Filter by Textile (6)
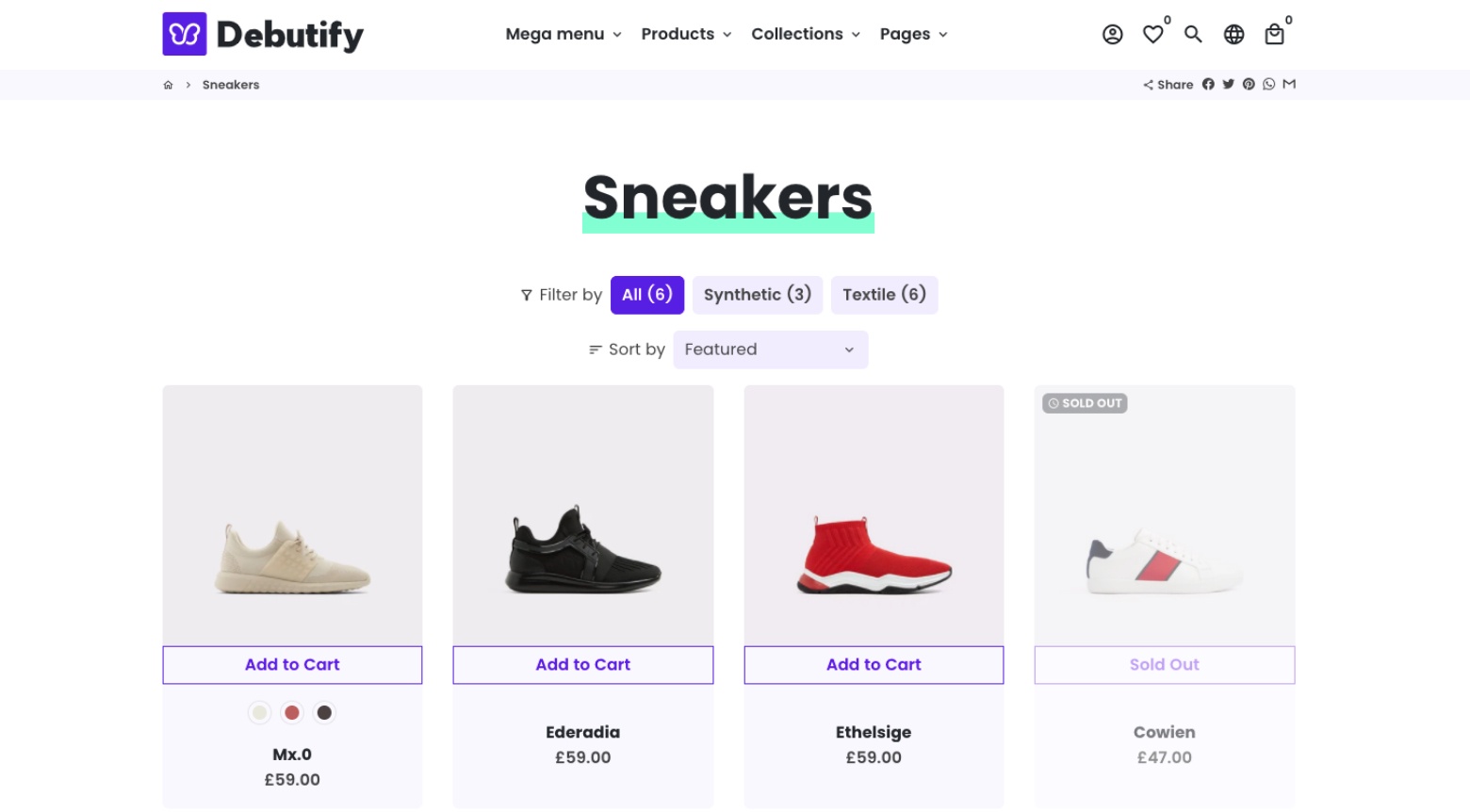Screen dimensions: 1470x812 [884, 295]
